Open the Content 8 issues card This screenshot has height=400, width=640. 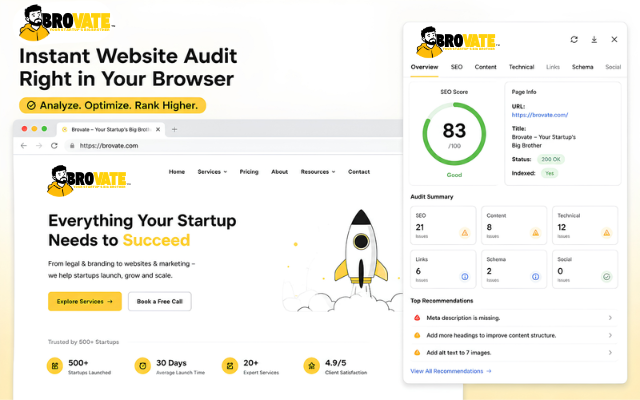tap(514, 225)
